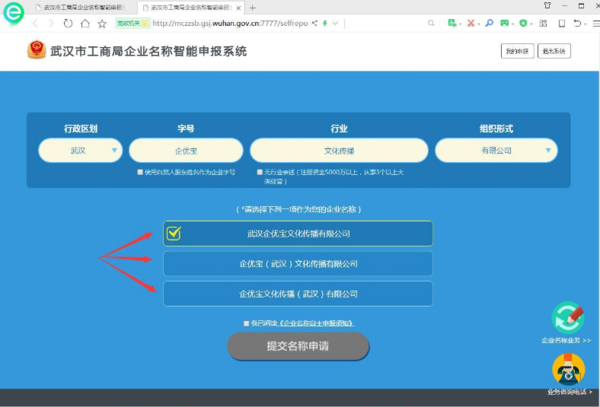Click the 360 browser logo icon
Viewport: 600px width, 407px height.
point(13,13)
